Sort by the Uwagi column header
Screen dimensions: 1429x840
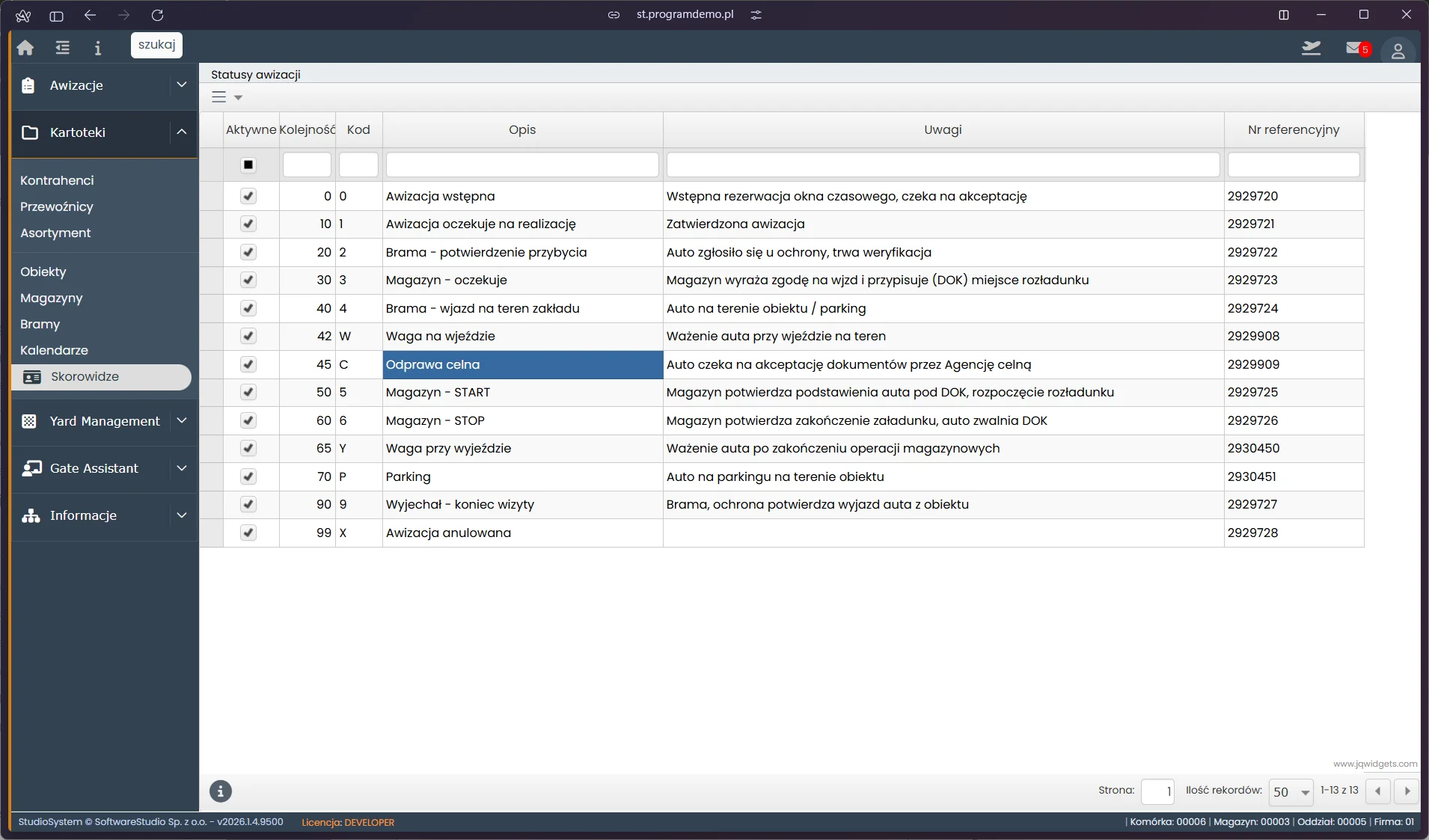coord(943,129)
